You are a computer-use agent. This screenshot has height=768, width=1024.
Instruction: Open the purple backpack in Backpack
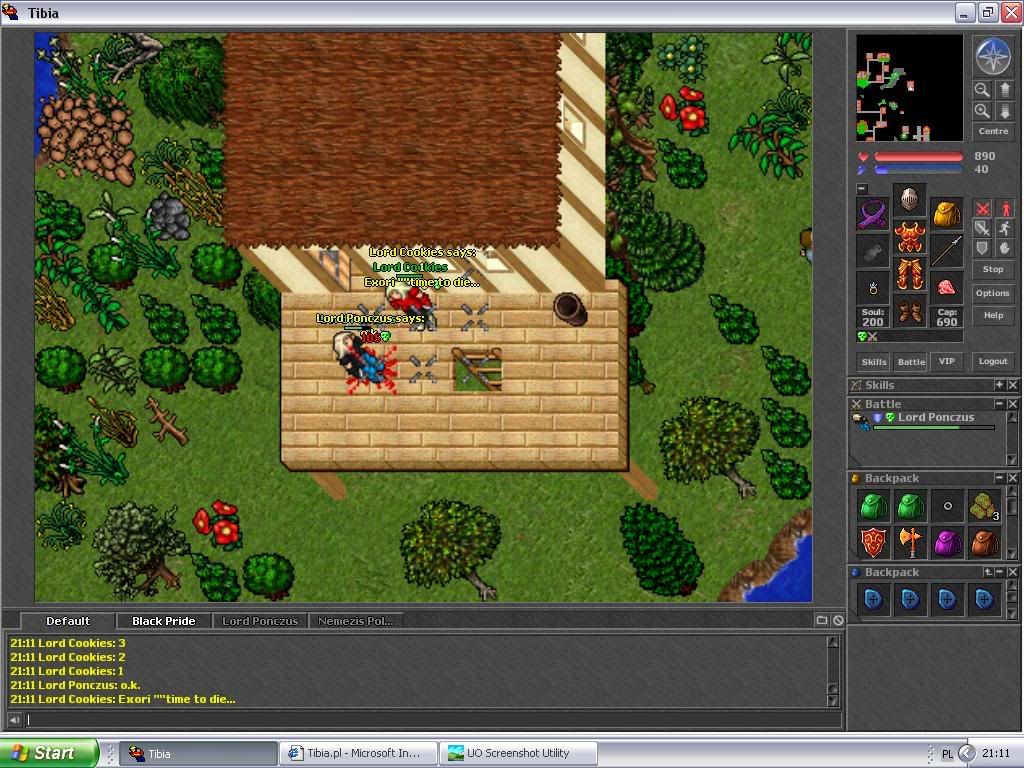(x=947, y=542)
